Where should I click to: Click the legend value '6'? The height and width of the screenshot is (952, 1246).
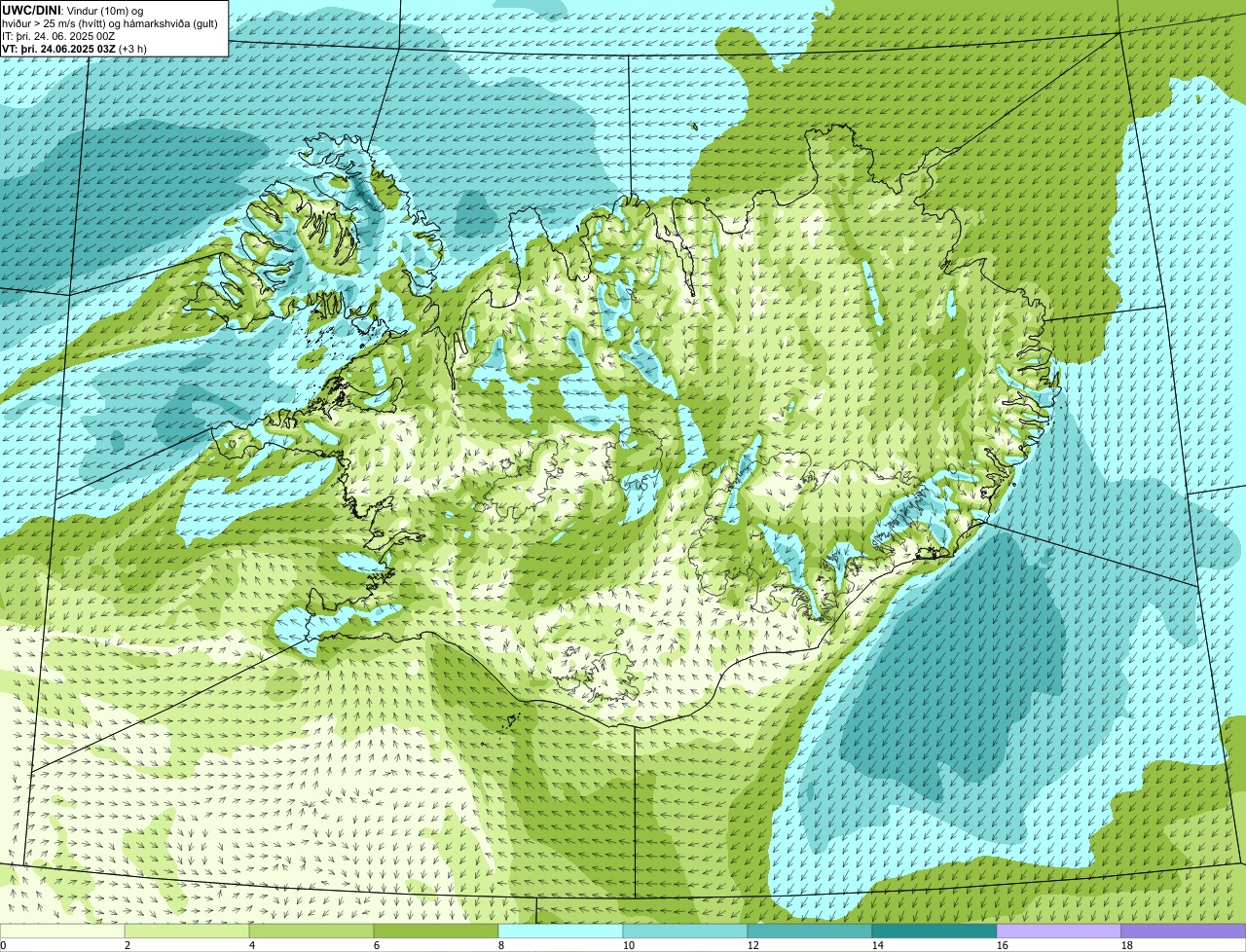click(x=377, y=945)
